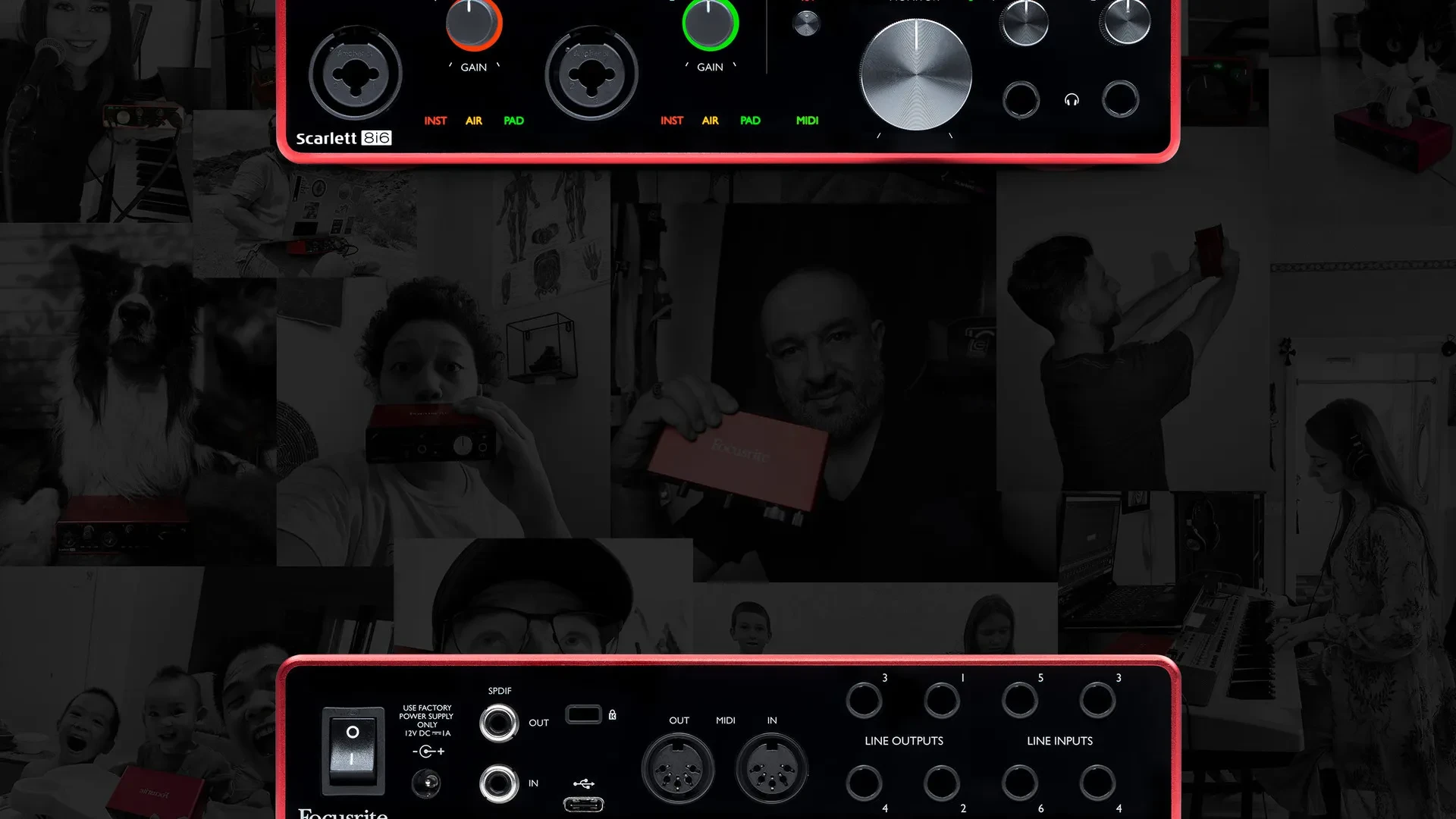Screen dimensions: 1456x819
Task: Click the MIDI OUT five-pin DIN port
Action: (x=678, y=769)
